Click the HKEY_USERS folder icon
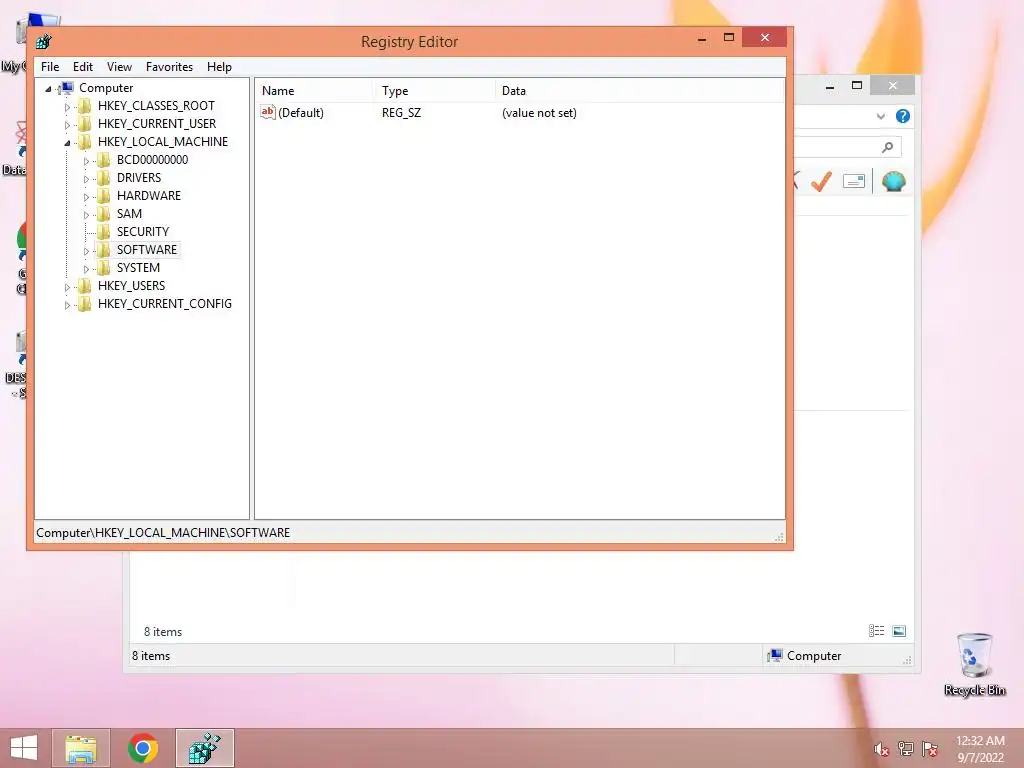The height and width of the screenshot is (768, 1024). (84, 286)
